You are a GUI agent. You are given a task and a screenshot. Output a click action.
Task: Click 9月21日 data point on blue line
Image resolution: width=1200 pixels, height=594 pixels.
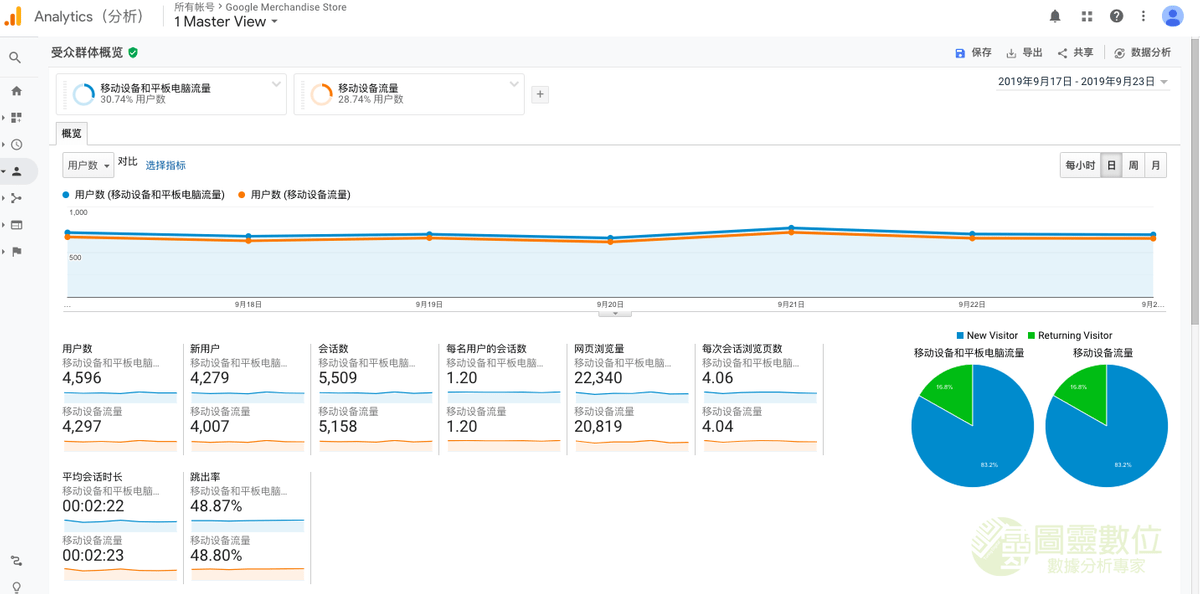[x=791, y=228]
